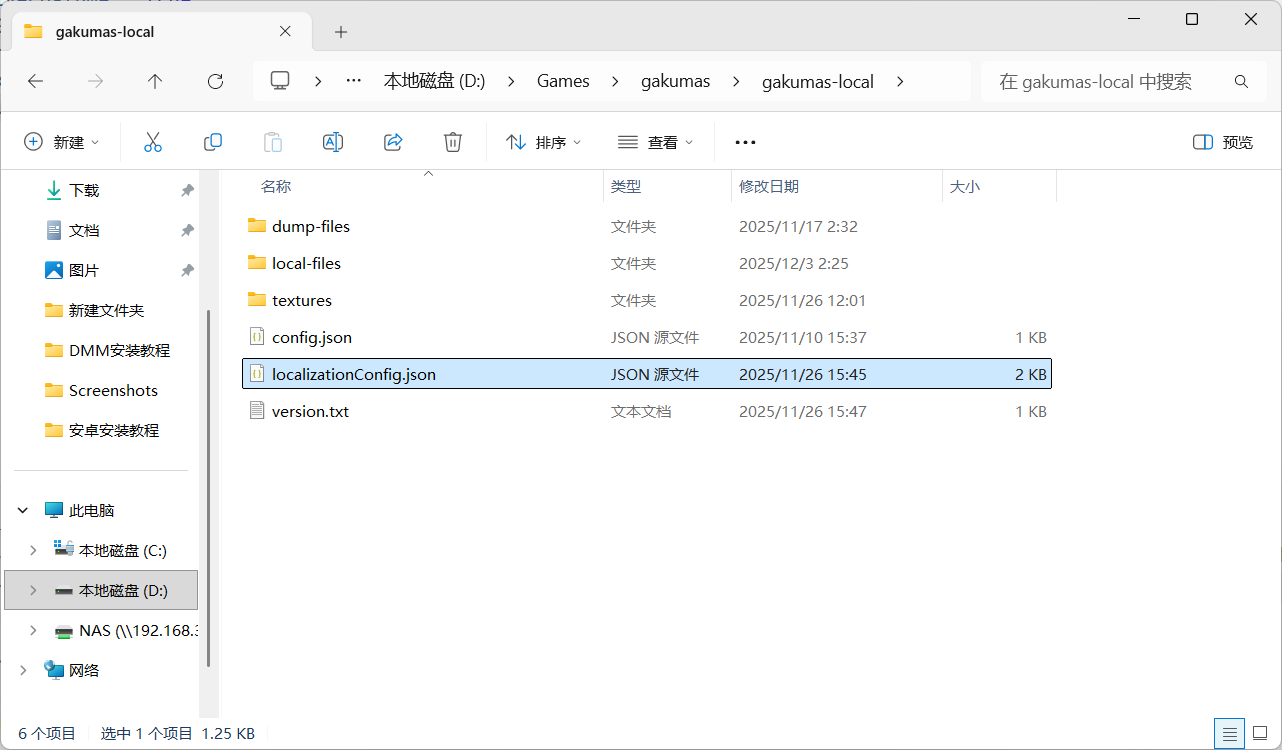Viewport: 1282px width, 750px height.
Task: Click the Delete trash can icon
Action: coord(453,142)
